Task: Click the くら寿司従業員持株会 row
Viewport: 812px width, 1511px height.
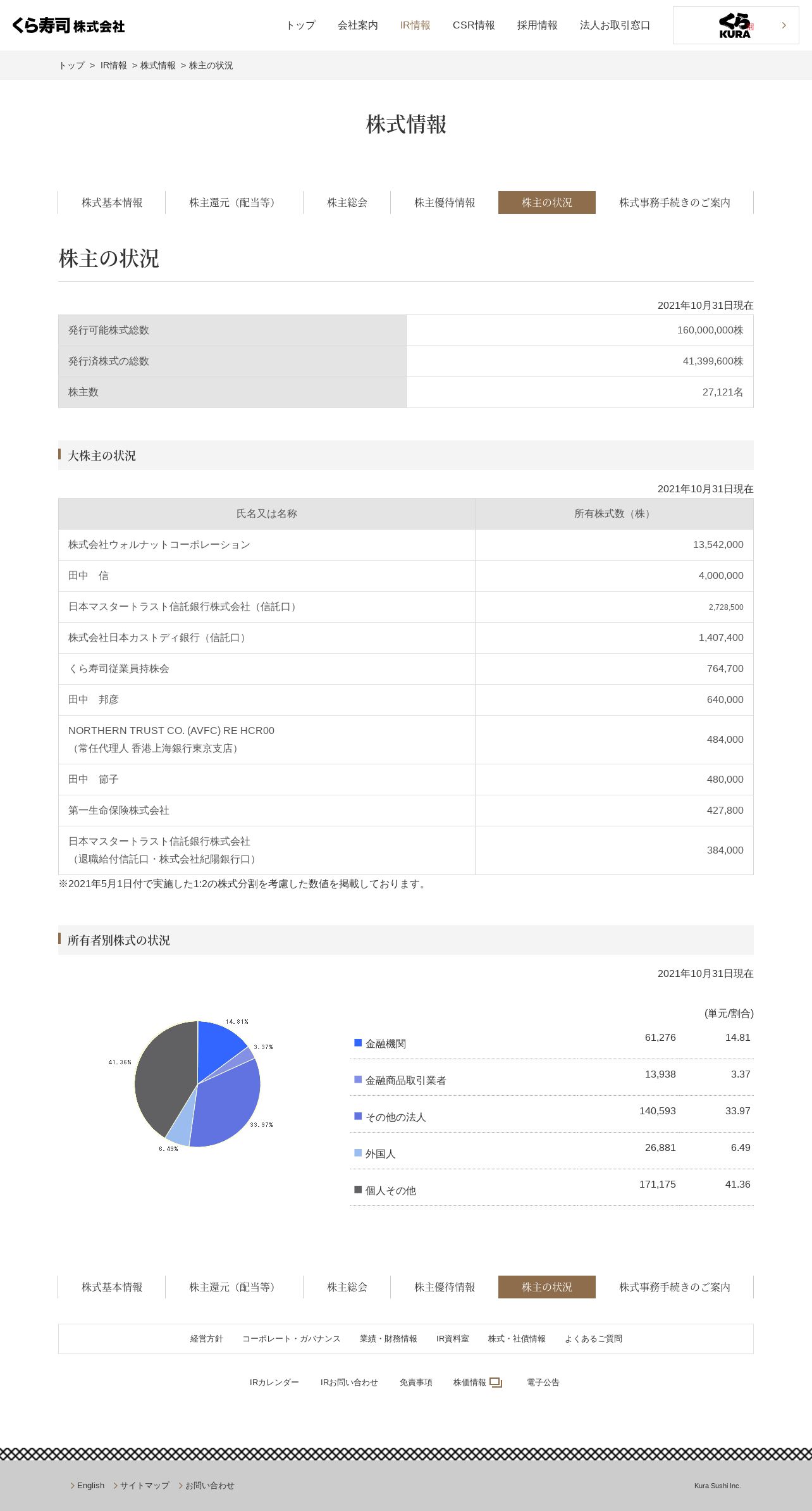Action: (x=406, y=669)
